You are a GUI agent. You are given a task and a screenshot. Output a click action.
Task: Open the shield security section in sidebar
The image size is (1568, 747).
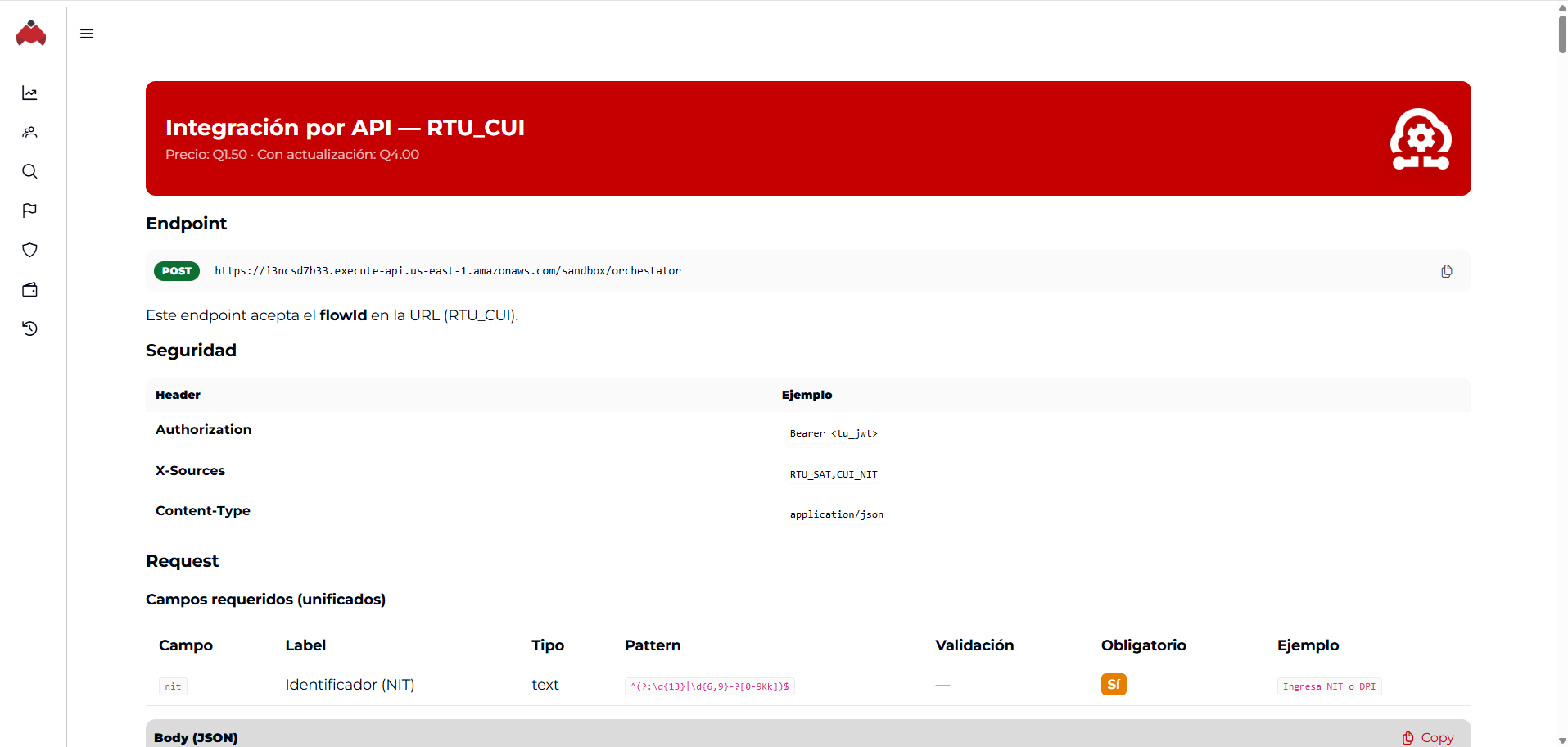(29, 250)
